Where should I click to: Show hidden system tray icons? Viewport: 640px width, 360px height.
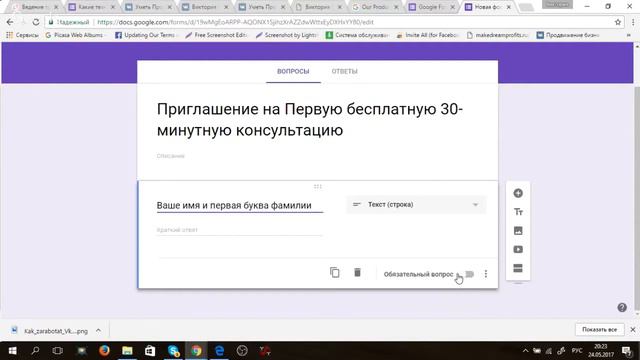coord(525,351)
